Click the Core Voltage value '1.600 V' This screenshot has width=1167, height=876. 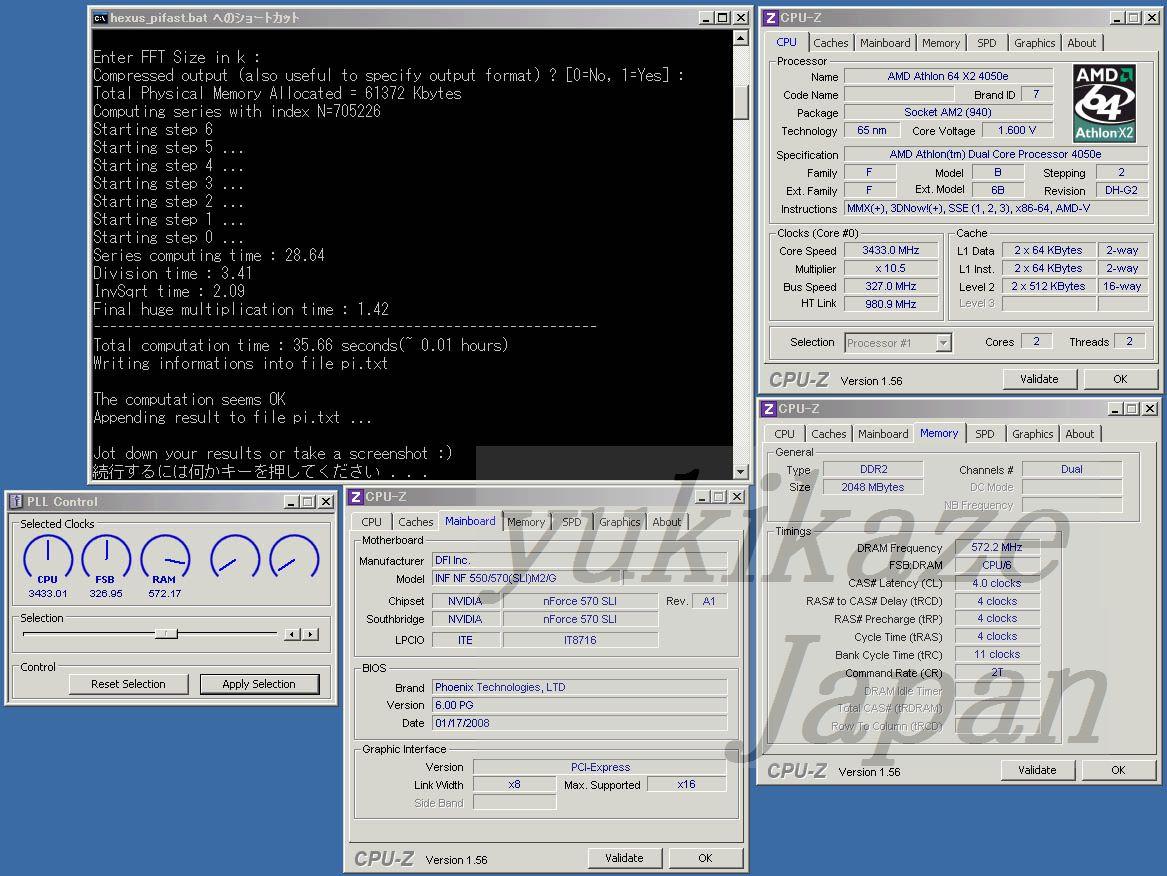pos(1017,130)
